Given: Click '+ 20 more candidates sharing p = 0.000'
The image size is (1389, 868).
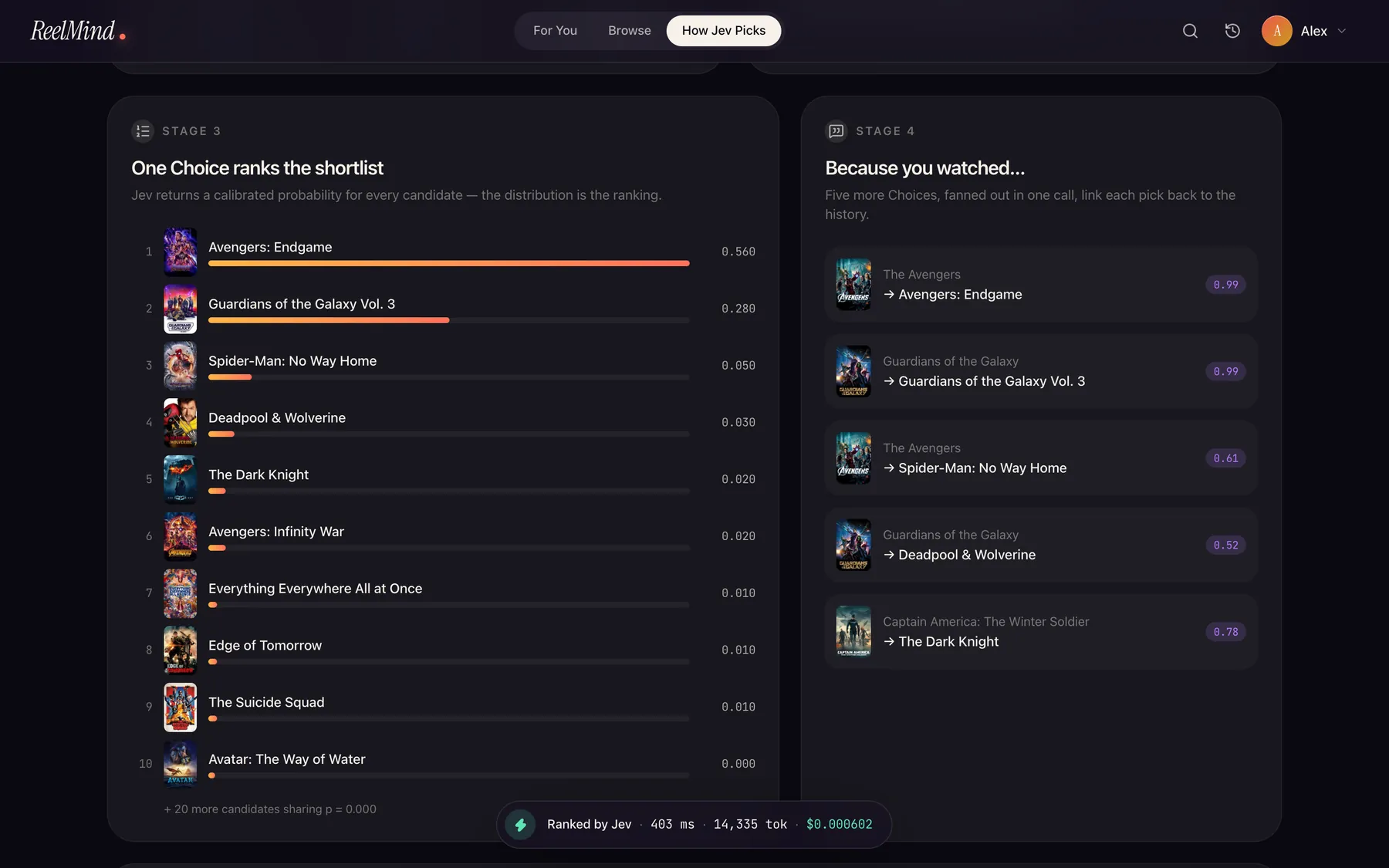Looking at the screenshot, I should pyautogui.click(x=270, y=809).
